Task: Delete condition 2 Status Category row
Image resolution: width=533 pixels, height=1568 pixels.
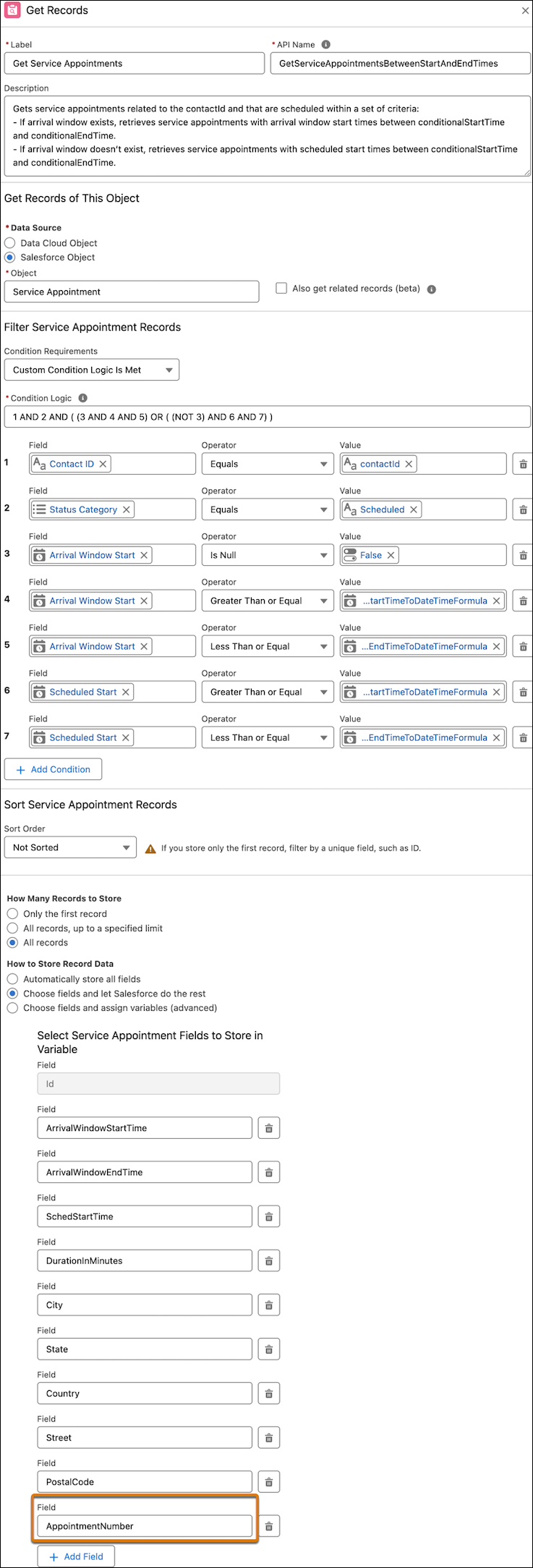Action: pyautogui.click(x=523, y=509)
